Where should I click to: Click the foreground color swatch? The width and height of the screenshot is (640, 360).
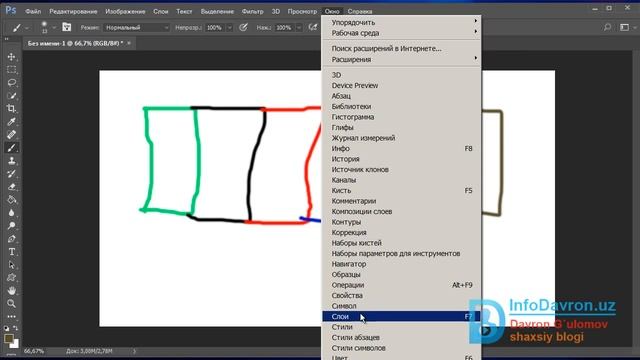coord(8,338)
